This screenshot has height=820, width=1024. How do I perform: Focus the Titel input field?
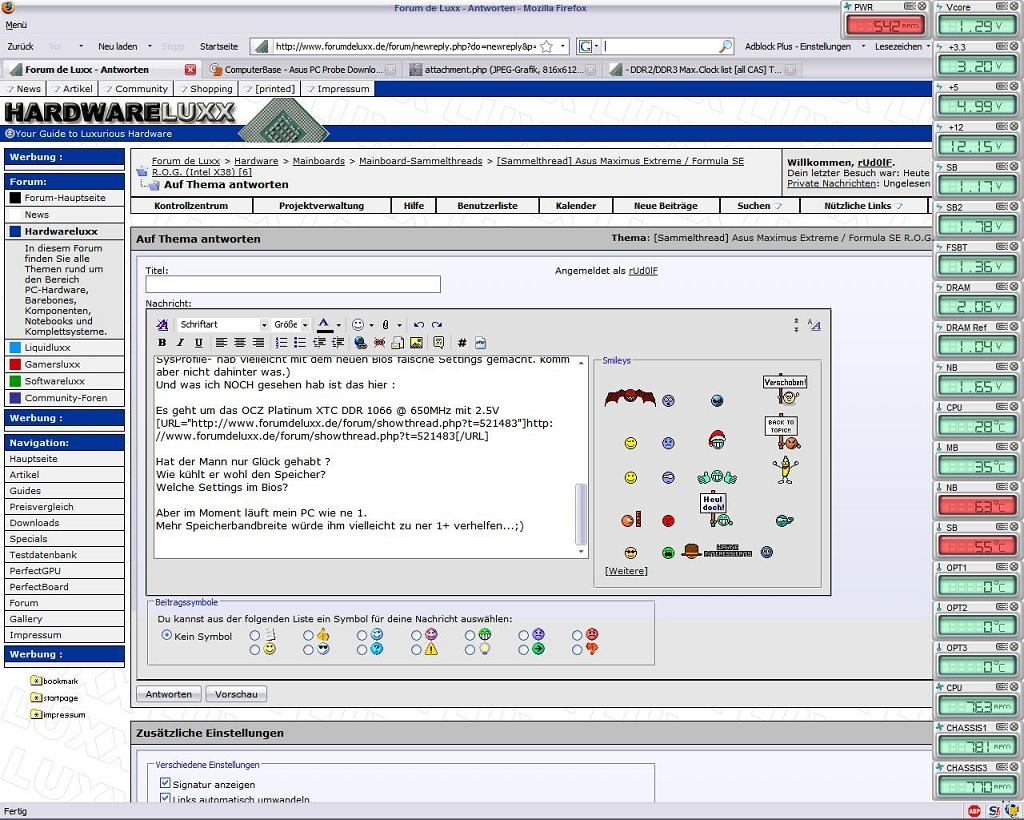pos(293,284)
